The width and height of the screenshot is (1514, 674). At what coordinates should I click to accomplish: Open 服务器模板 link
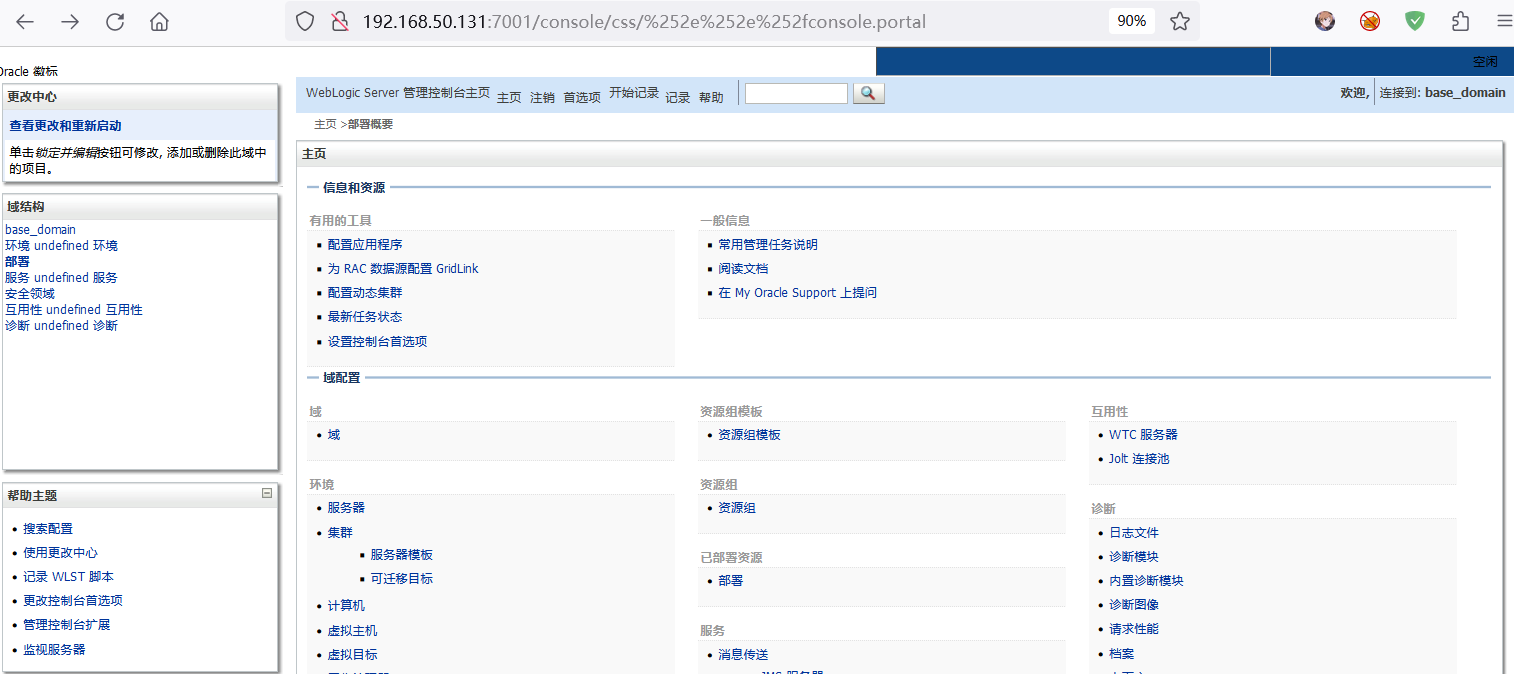coord(401,555)
